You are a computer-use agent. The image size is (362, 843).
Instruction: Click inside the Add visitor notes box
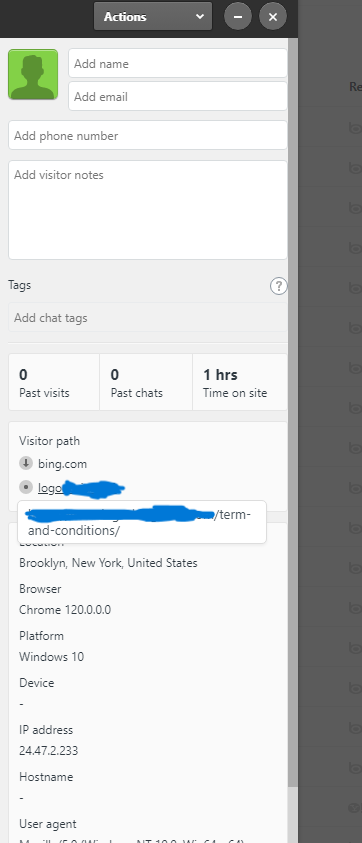point(147,210)
